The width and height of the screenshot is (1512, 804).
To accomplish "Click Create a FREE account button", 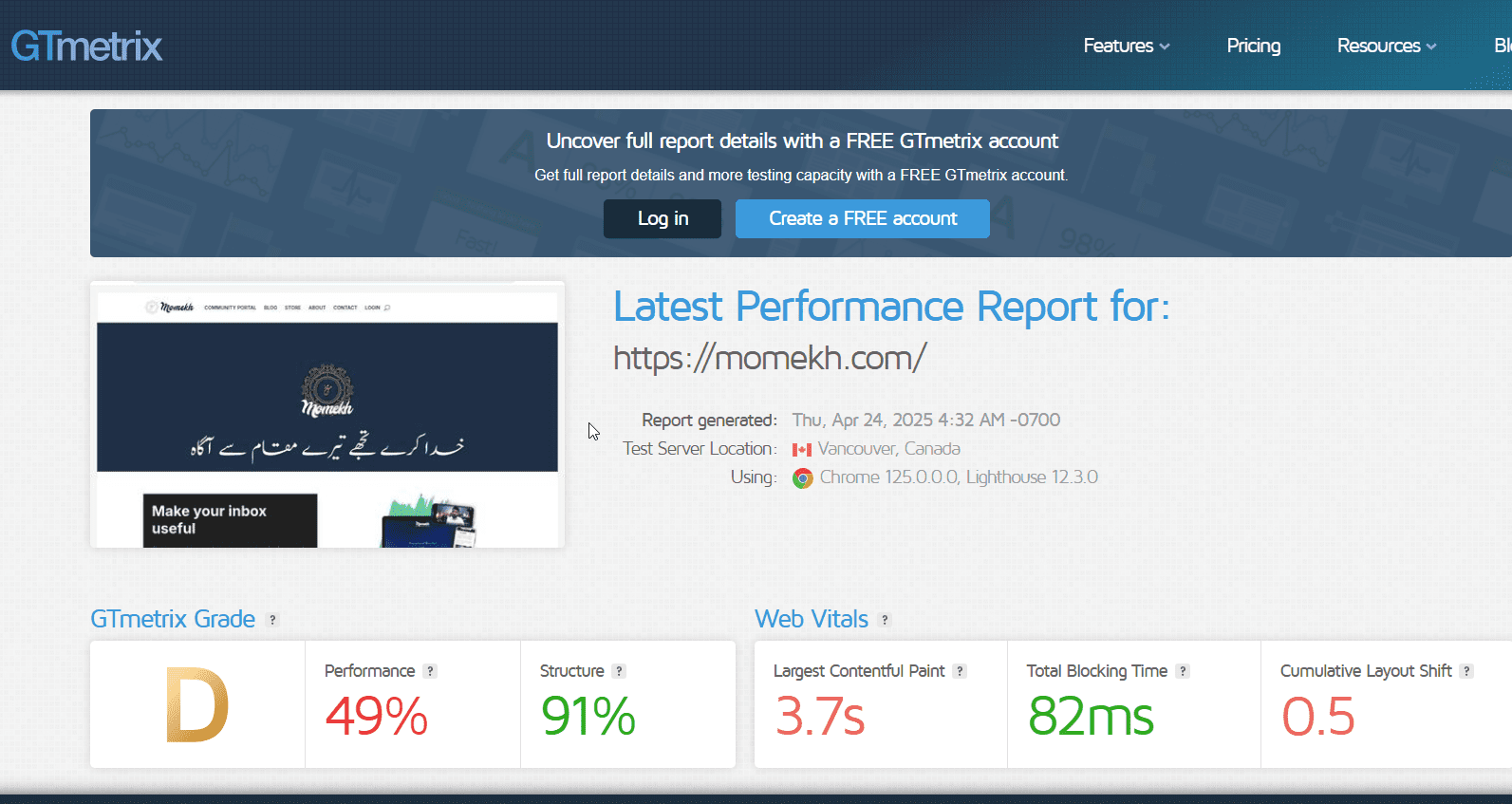I will 863,218.
